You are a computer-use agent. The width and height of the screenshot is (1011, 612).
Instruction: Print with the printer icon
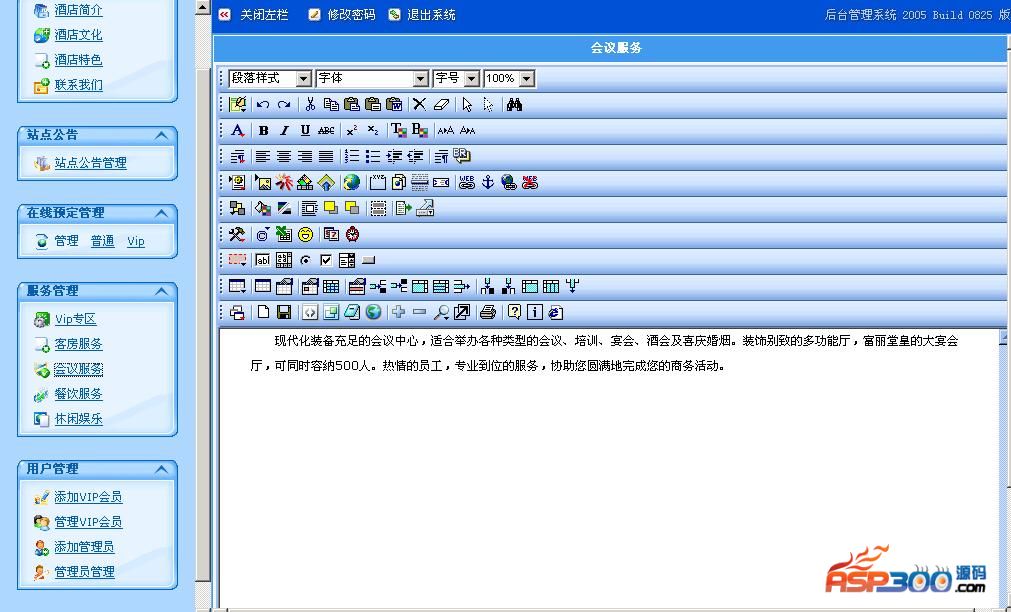(488, 312)
